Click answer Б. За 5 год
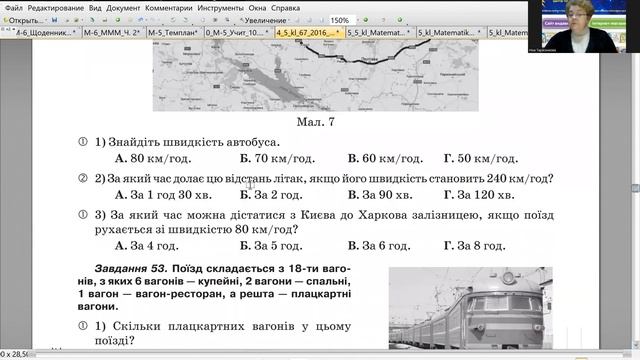Screen dimensions: 640x360 tap(271, 246)
